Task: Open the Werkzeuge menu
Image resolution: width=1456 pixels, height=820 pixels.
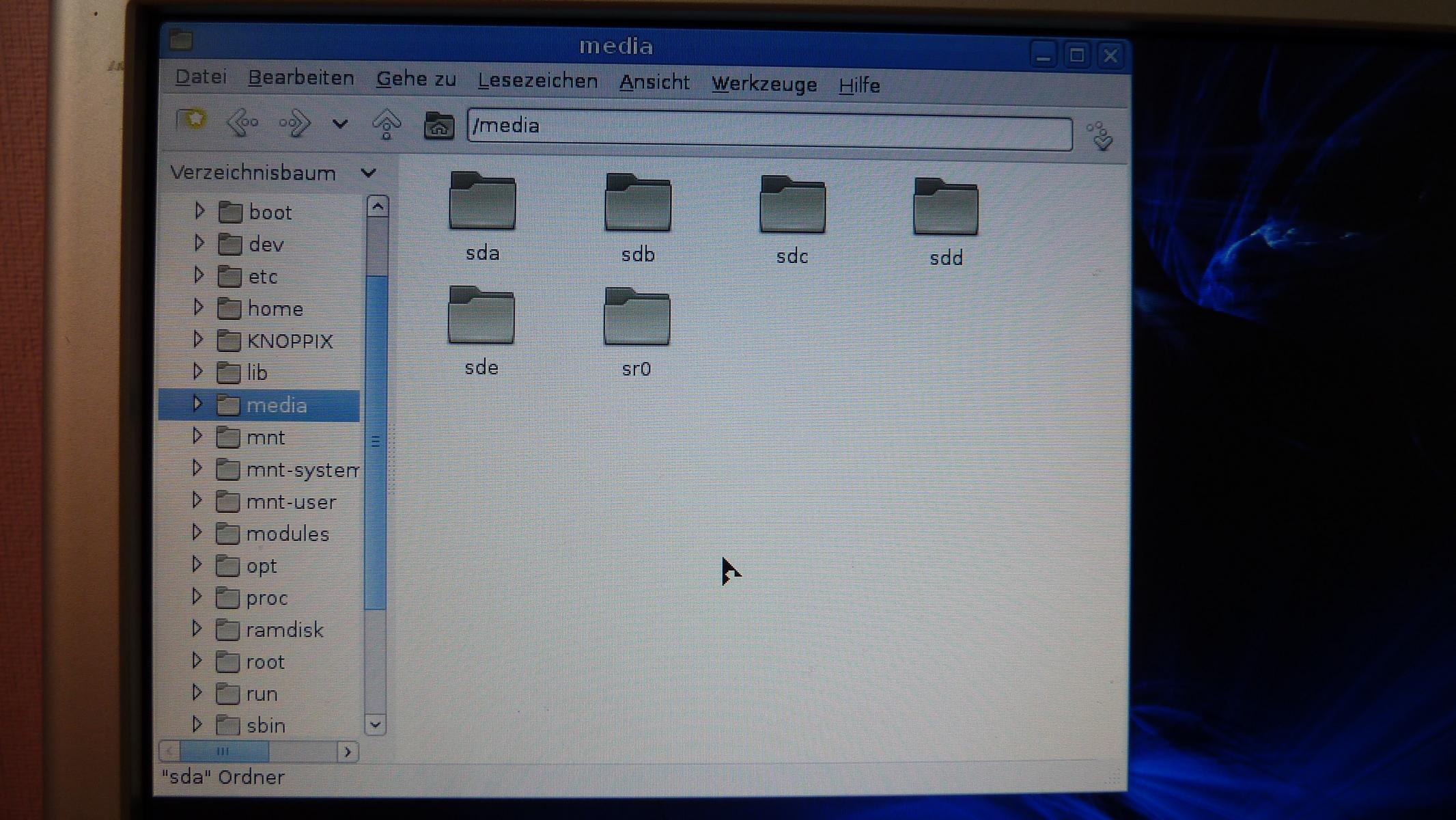Action: click(x=764, y=84)
